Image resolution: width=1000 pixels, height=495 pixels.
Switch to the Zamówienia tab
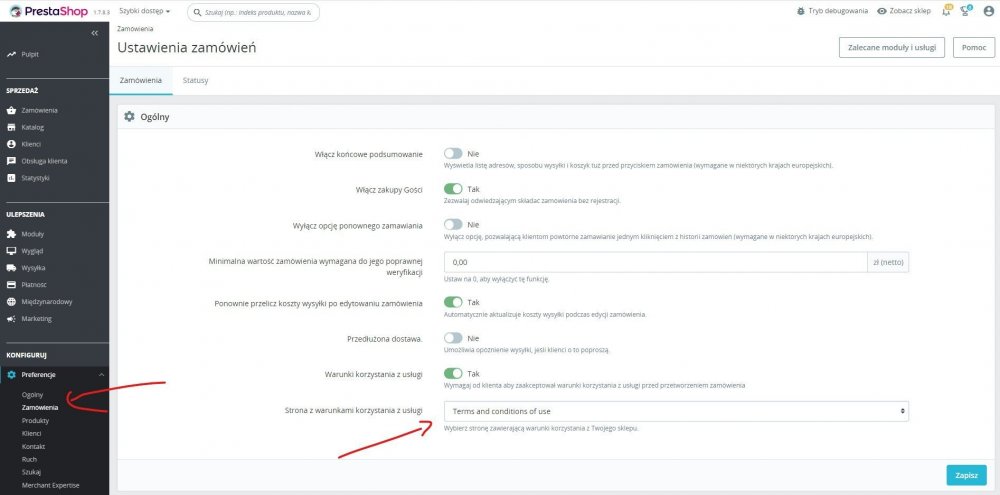click(x=141, y=81)
